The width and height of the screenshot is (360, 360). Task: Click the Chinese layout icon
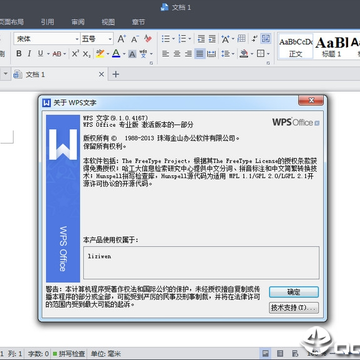coord(225,39)
